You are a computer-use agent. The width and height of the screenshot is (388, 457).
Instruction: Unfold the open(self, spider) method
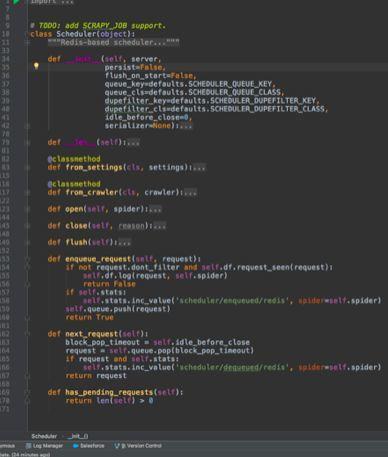click(x=155, y=209)
